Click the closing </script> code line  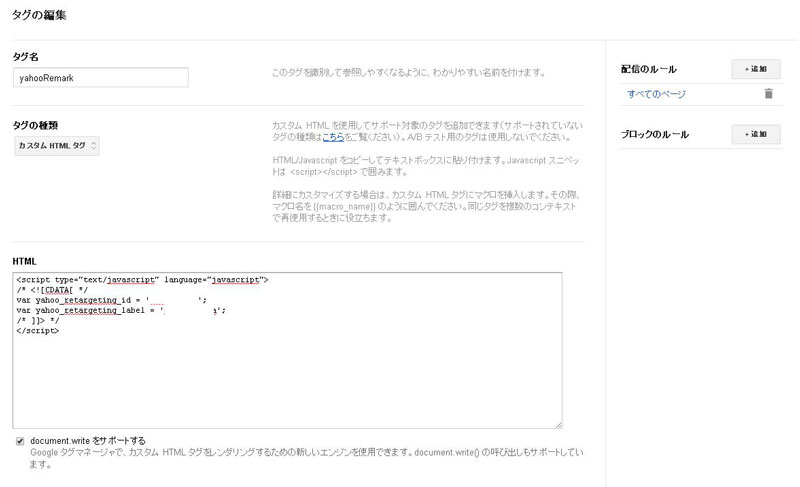coord(37,330)
